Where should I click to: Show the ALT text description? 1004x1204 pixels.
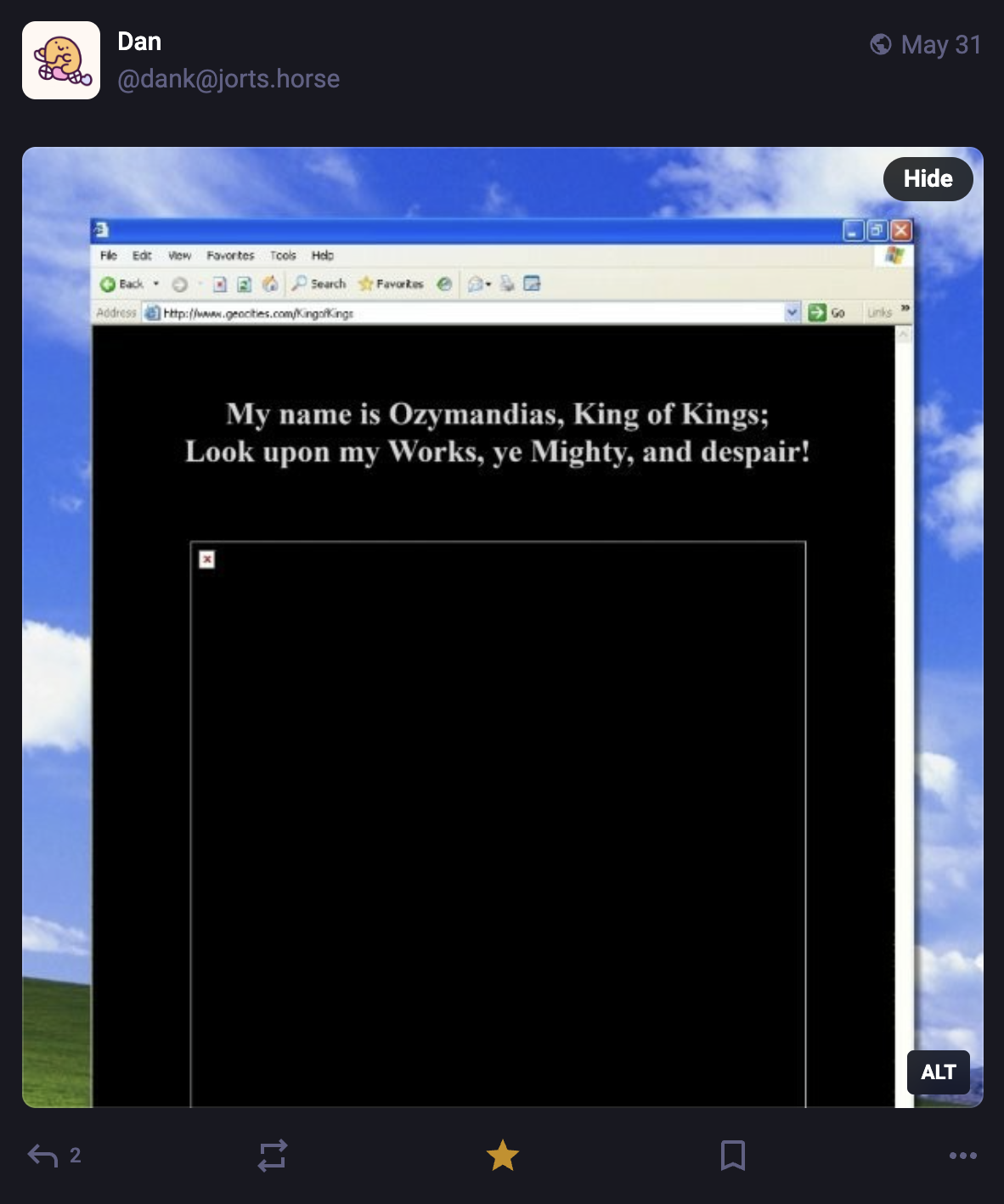(939, 1072)
